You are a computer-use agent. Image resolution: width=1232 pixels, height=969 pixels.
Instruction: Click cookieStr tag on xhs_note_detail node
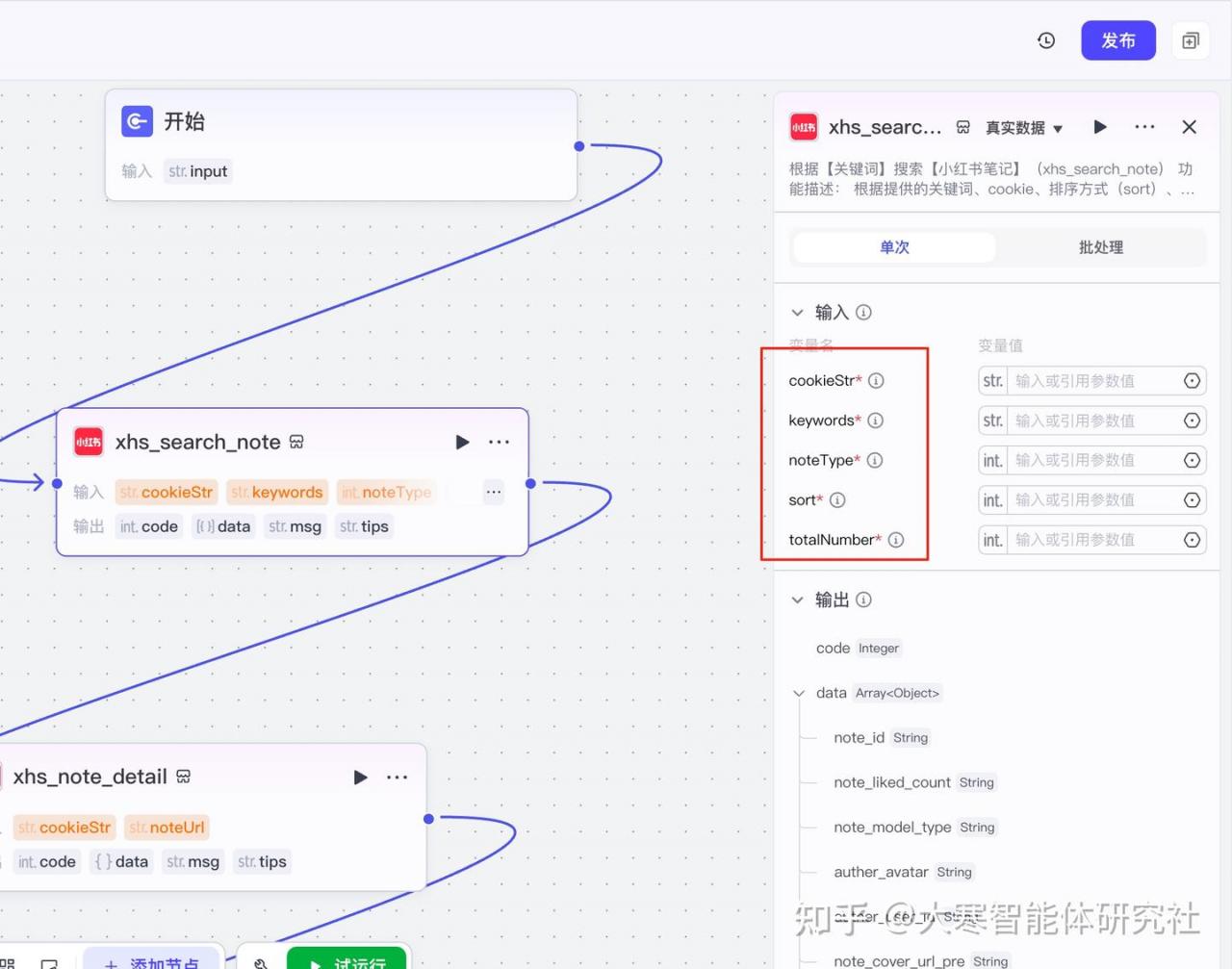point(64,827)
